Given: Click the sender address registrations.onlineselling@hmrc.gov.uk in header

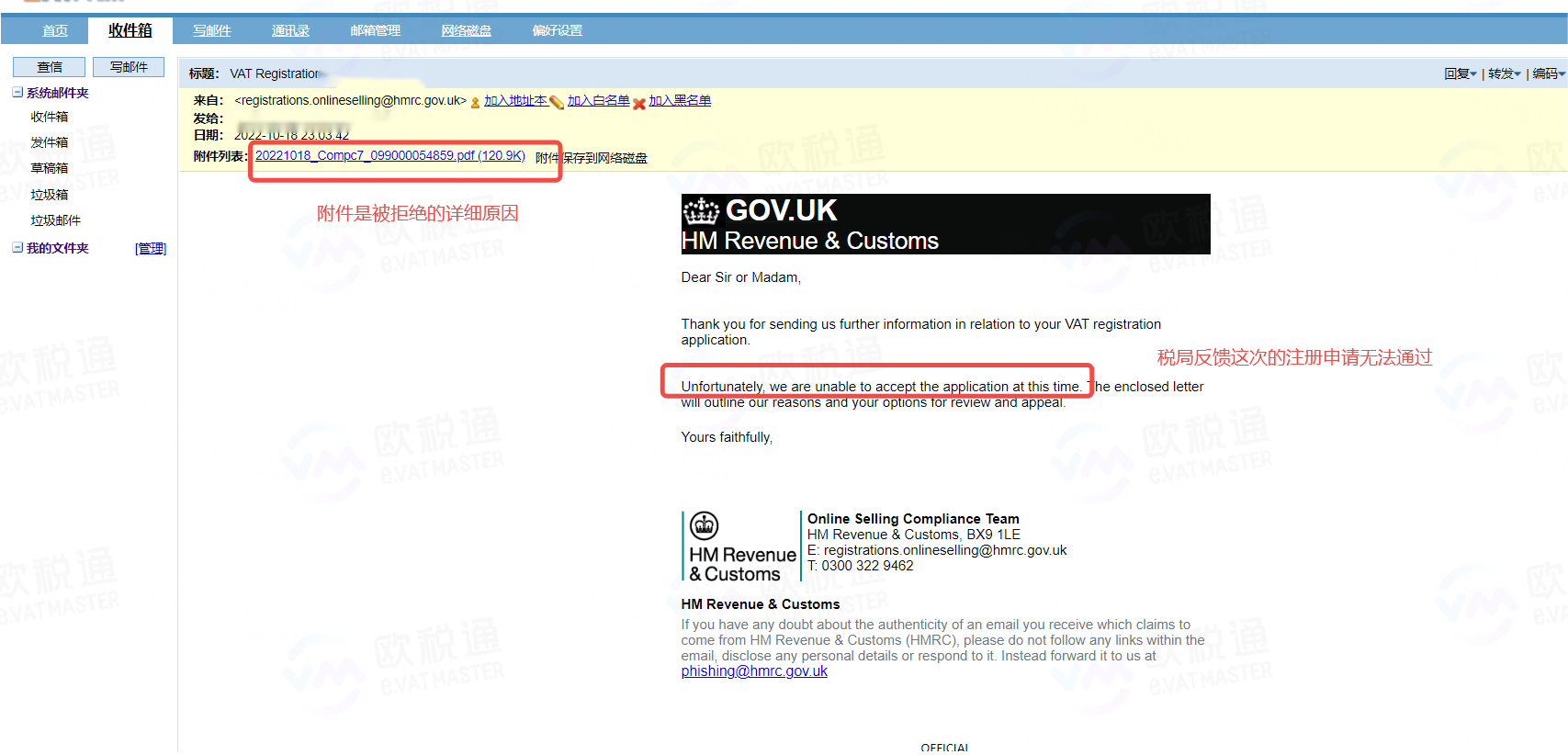Looking at the screenshot, I should coord(351,101).
